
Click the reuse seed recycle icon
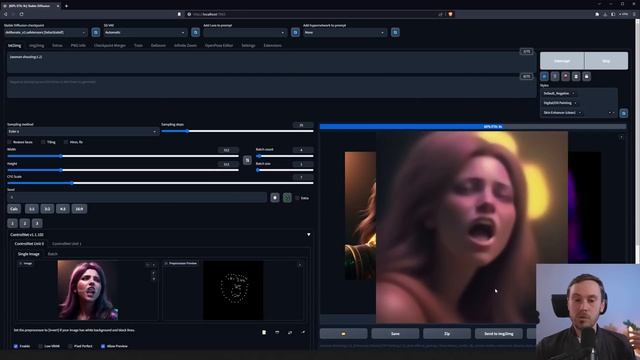[x=287, y=198]
